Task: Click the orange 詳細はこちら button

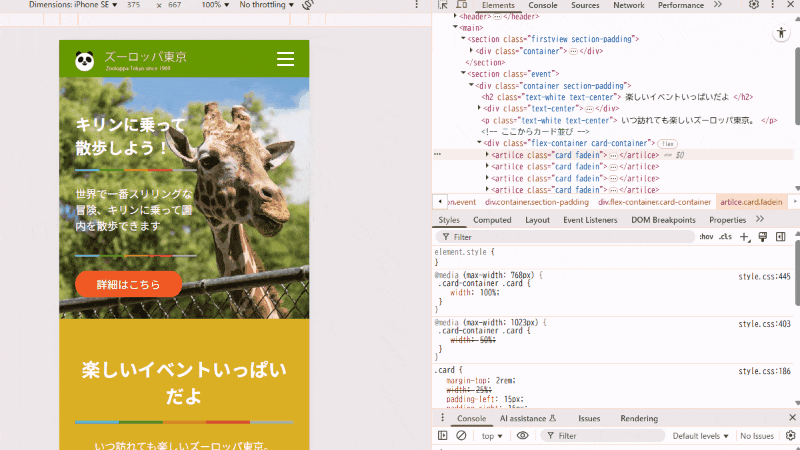Action: pyautogui.click(x=129, y=284)
